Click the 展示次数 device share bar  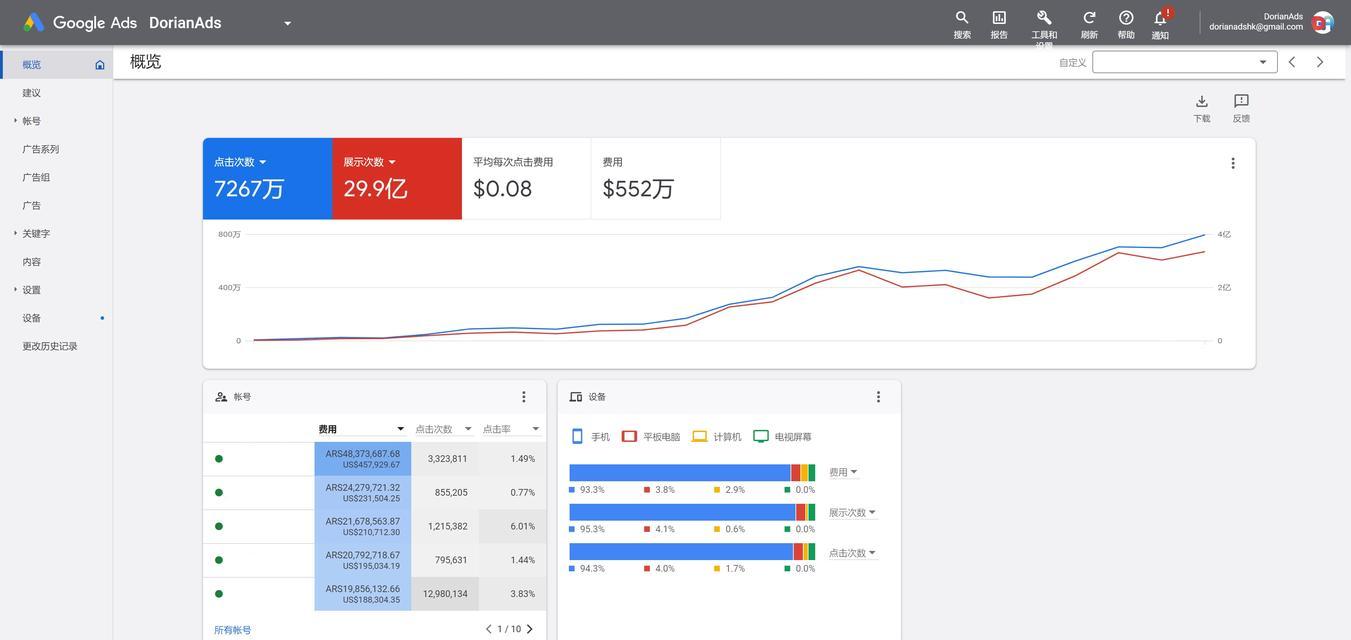[x=692, y=512]
